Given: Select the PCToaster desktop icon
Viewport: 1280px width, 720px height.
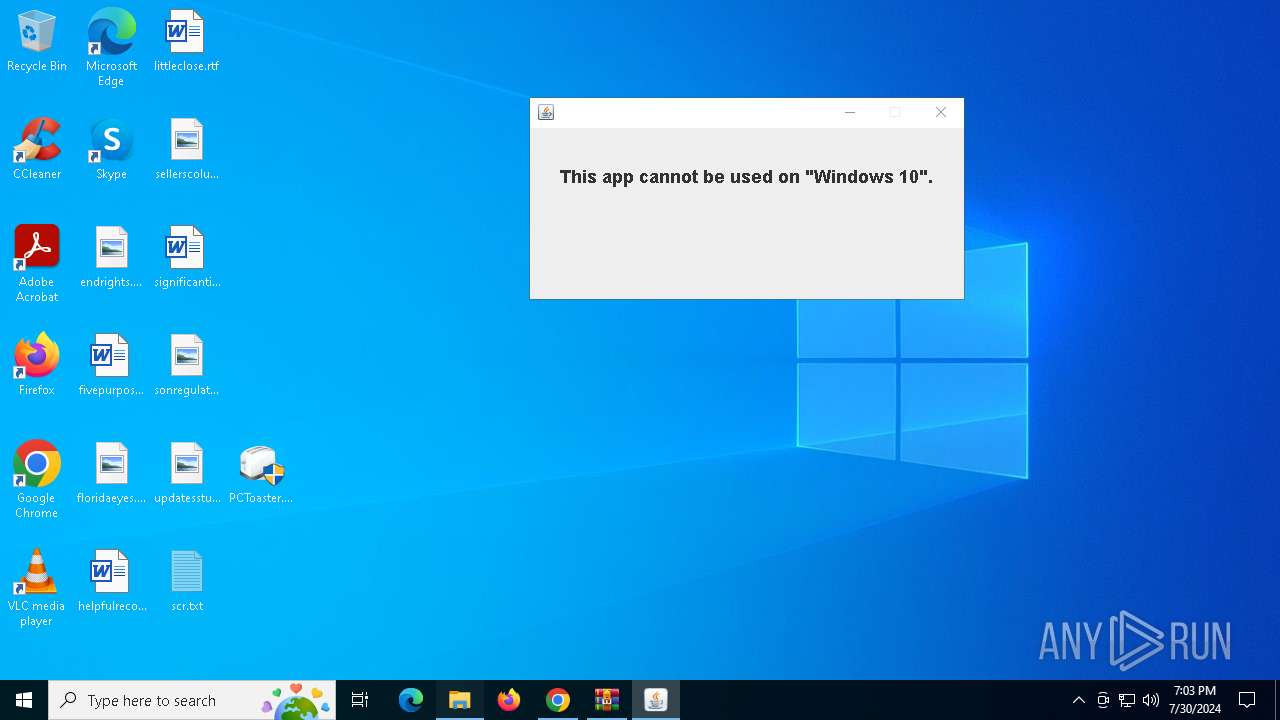Looking at the screenshot, I should click(x=261, y=474).
